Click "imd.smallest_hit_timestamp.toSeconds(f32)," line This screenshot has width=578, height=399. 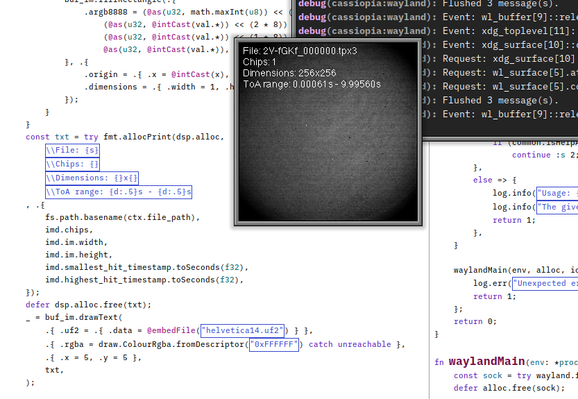[x=147, y=267]
